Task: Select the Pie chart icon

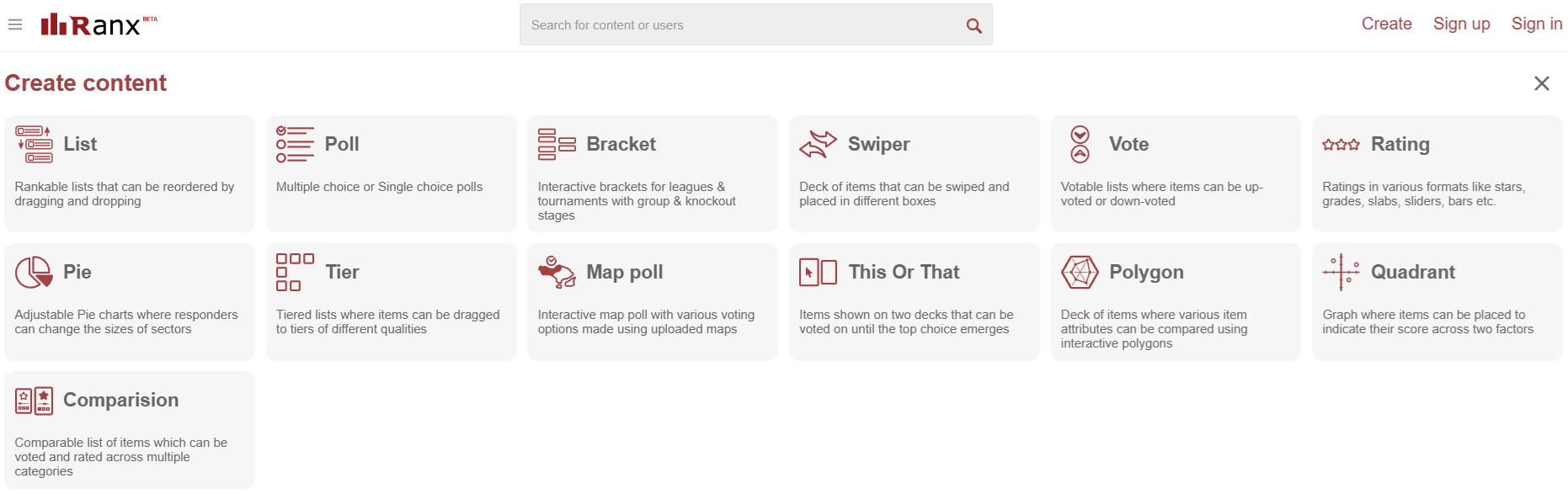Action: 34,272
